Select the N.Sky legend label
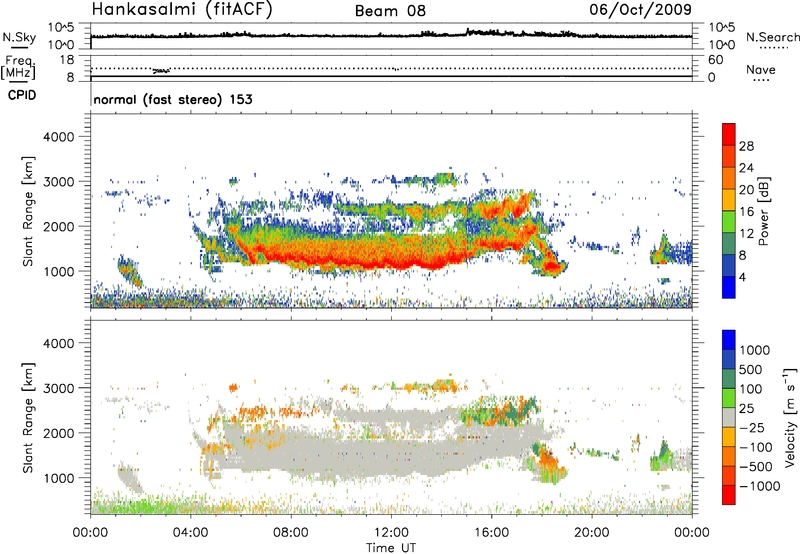This screenshot has width=800, height=554. tap(19, 37)
